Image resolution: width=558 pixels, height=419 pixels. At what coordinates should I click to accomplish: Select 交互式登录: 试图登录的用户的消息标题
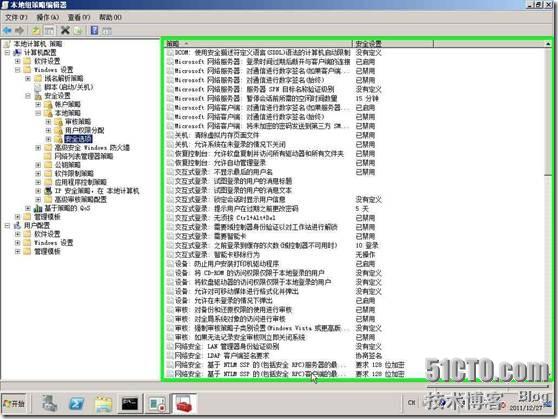230,181
